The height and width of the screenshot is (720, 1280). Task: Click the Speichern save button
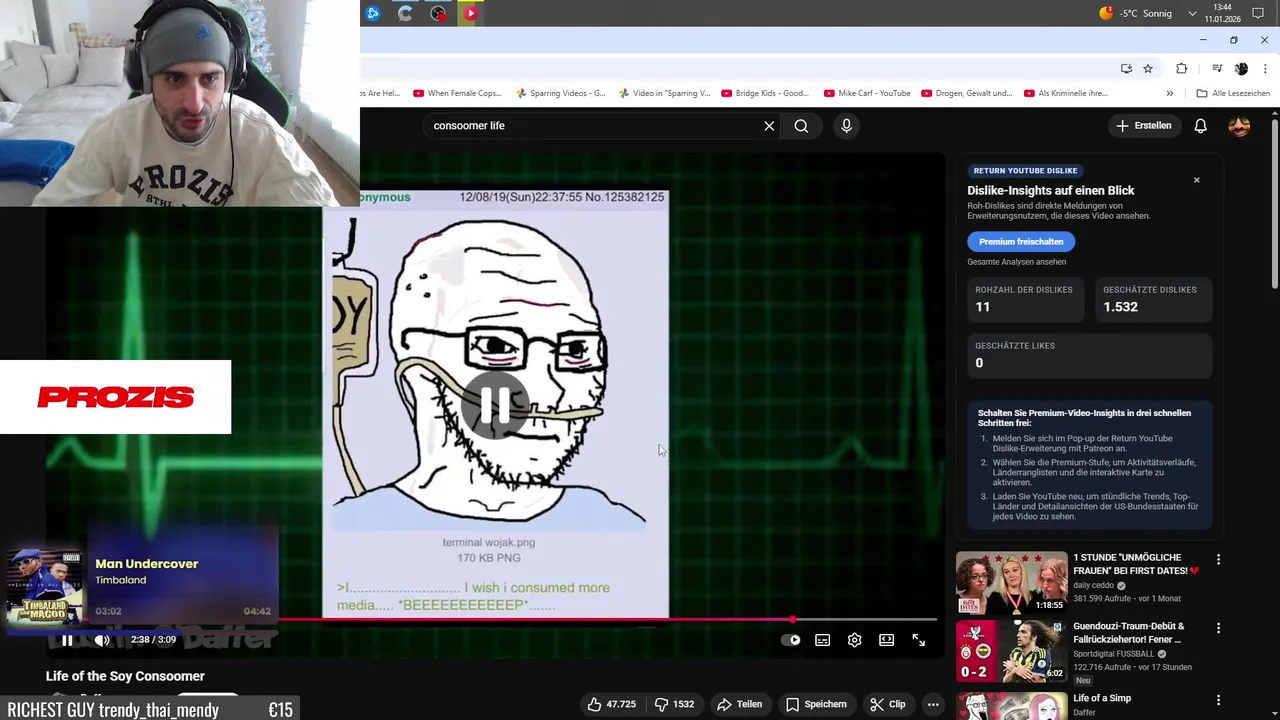coord(815,704)
